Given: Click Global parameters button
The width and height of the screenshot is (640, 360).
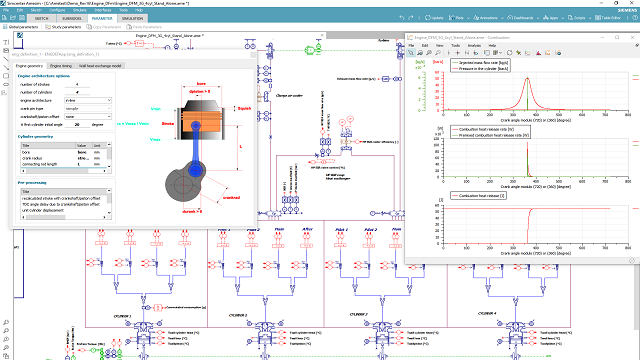Looking at the screenshot, I should pos(20,27).
